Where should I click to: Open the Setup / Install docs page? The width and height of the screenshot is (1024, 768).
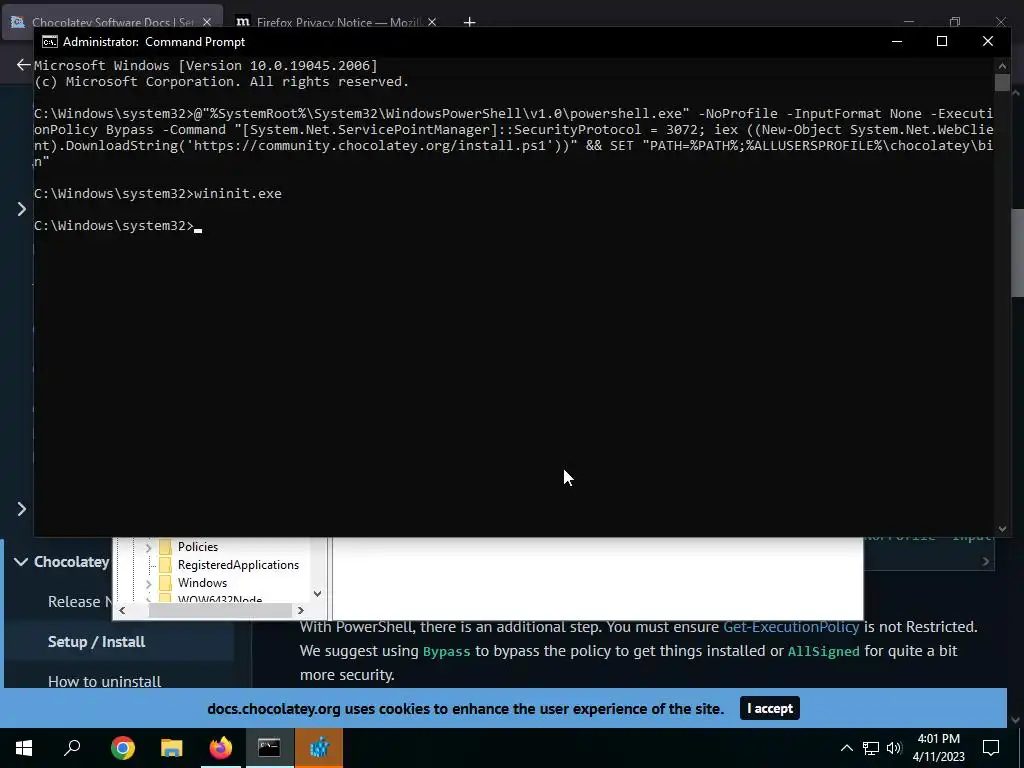(97, 642)
